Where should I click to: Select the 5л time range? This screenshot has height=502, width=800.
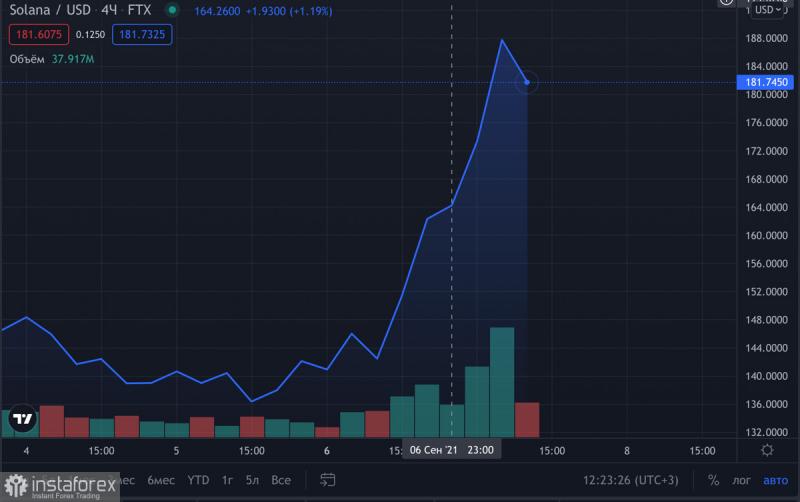pyautogui.click(x=251, y=480)
